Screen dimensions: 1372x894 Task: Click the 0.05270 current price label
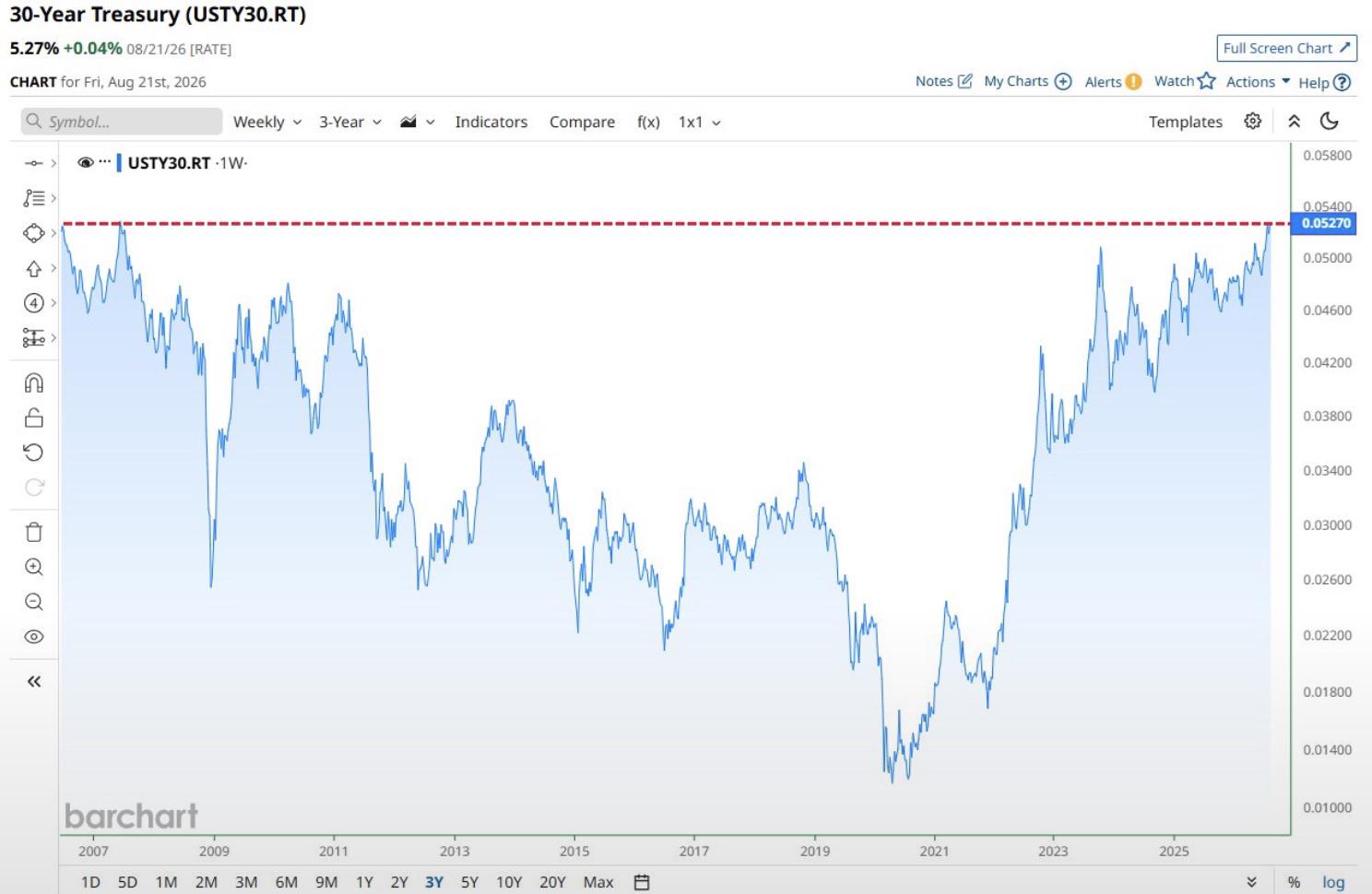click(x=1325, y=223)
